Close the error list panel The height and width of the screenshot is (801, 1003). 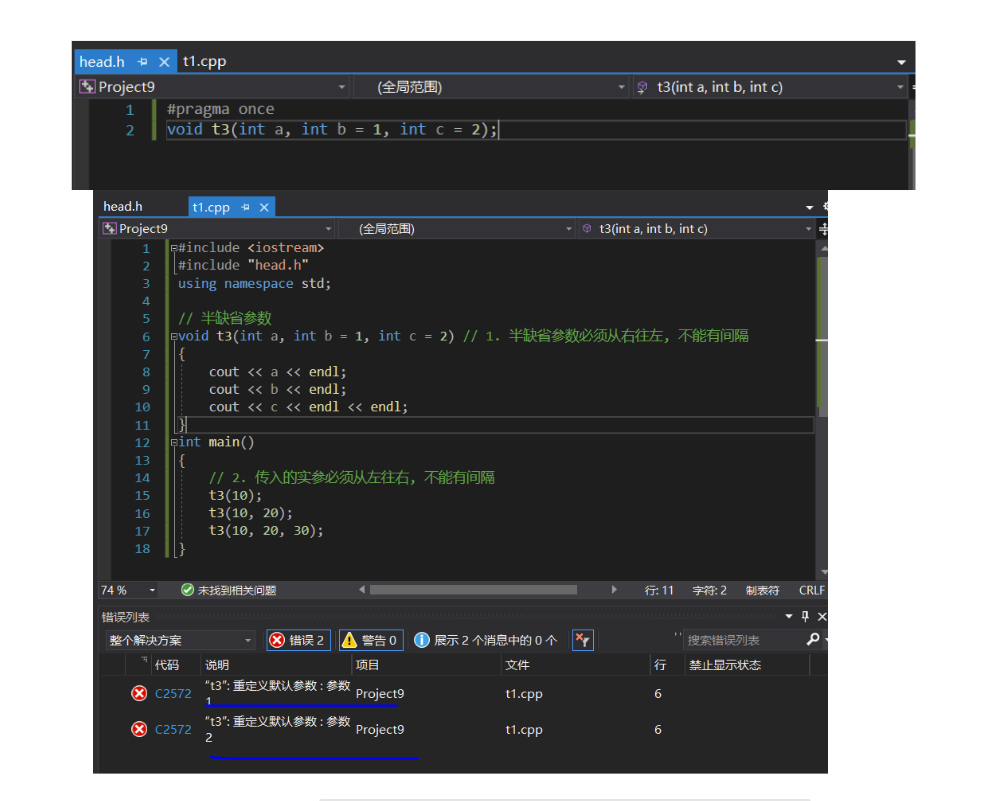822,616
